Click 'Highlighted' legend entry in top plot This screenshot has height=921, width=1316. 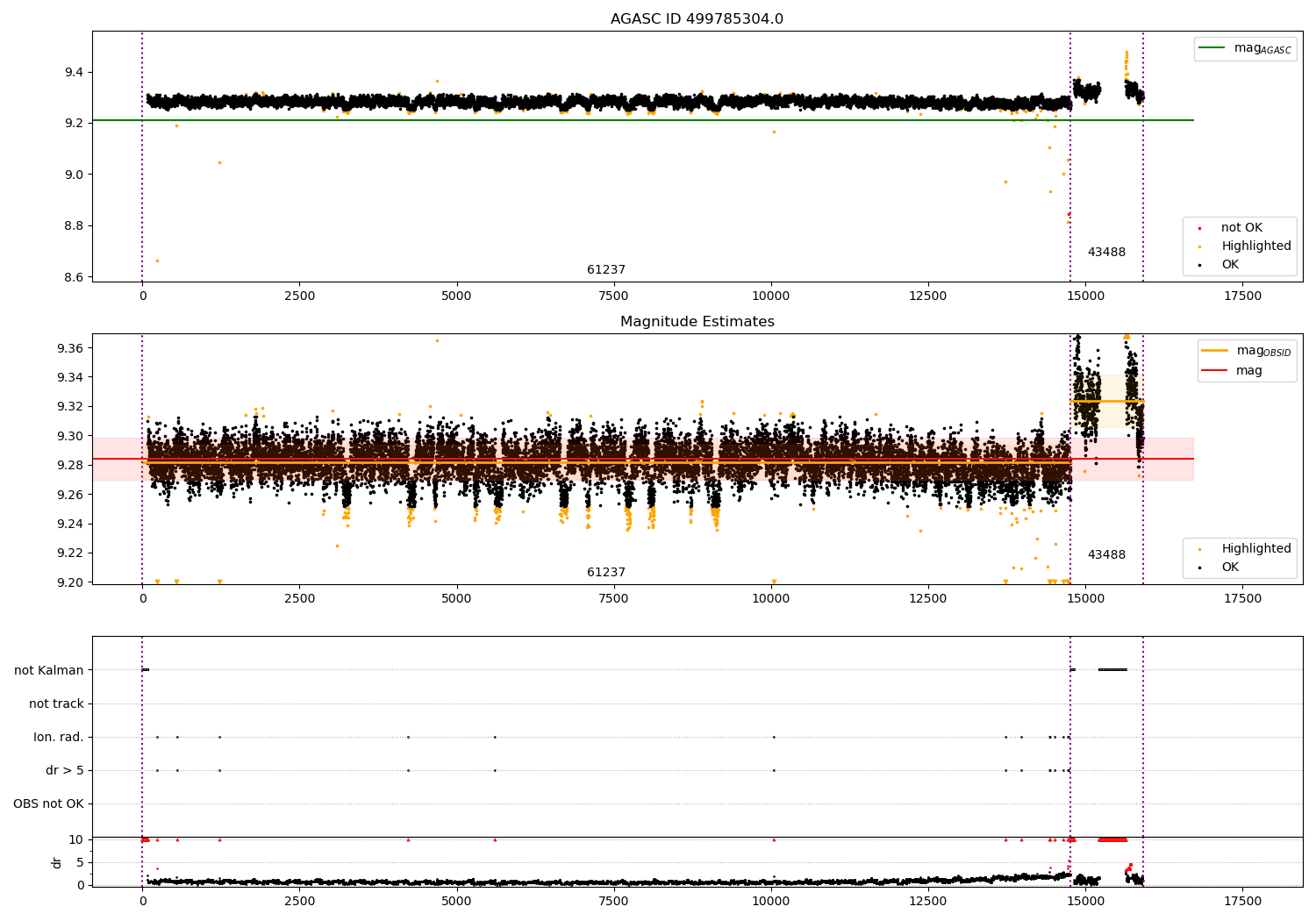pyautogui.click(x=1246, y=246)
